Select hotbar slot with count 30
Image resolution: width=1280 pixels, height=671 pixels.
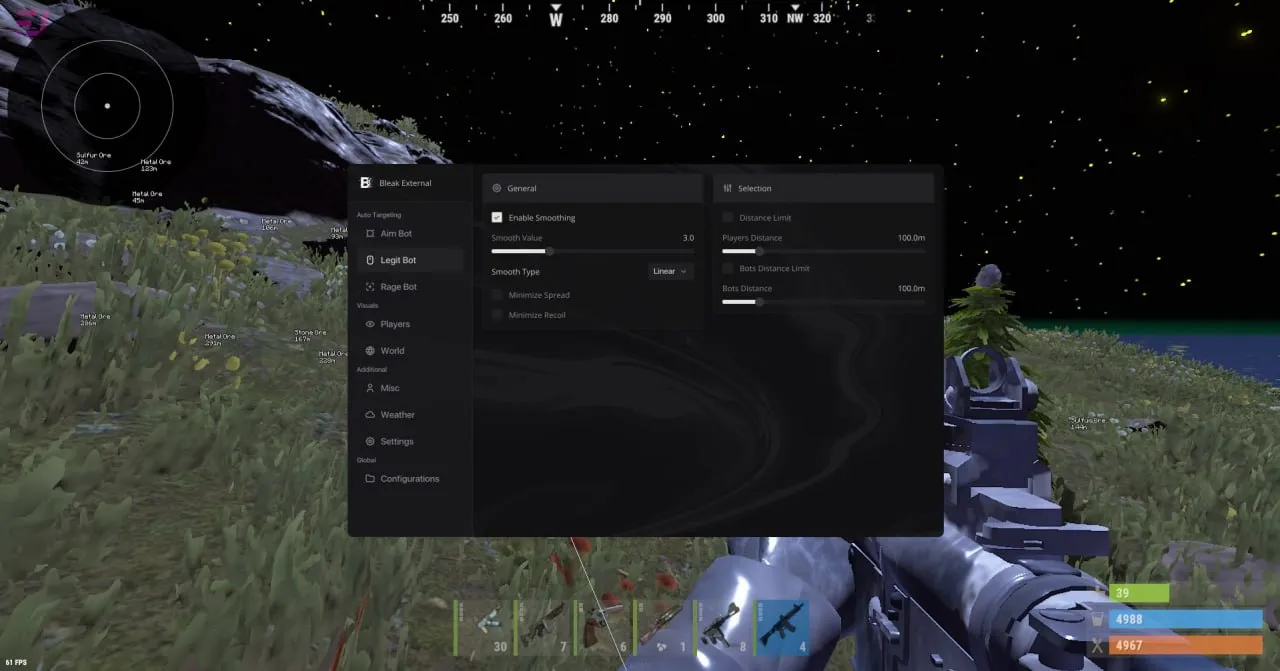pos(482,627)
